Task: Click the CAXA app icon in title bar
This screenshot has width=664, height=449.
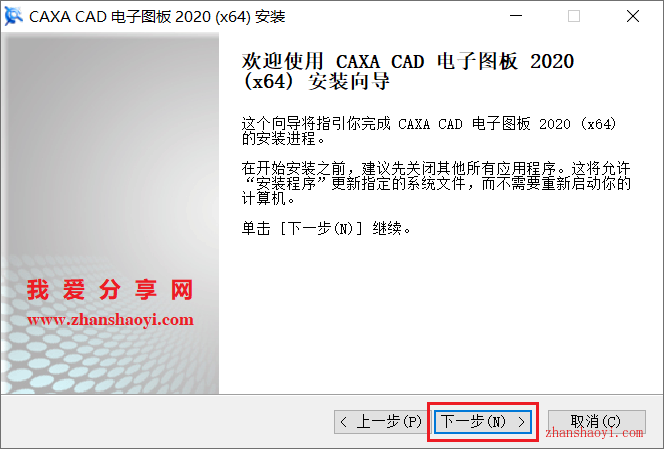Action: tap(14, 17)
